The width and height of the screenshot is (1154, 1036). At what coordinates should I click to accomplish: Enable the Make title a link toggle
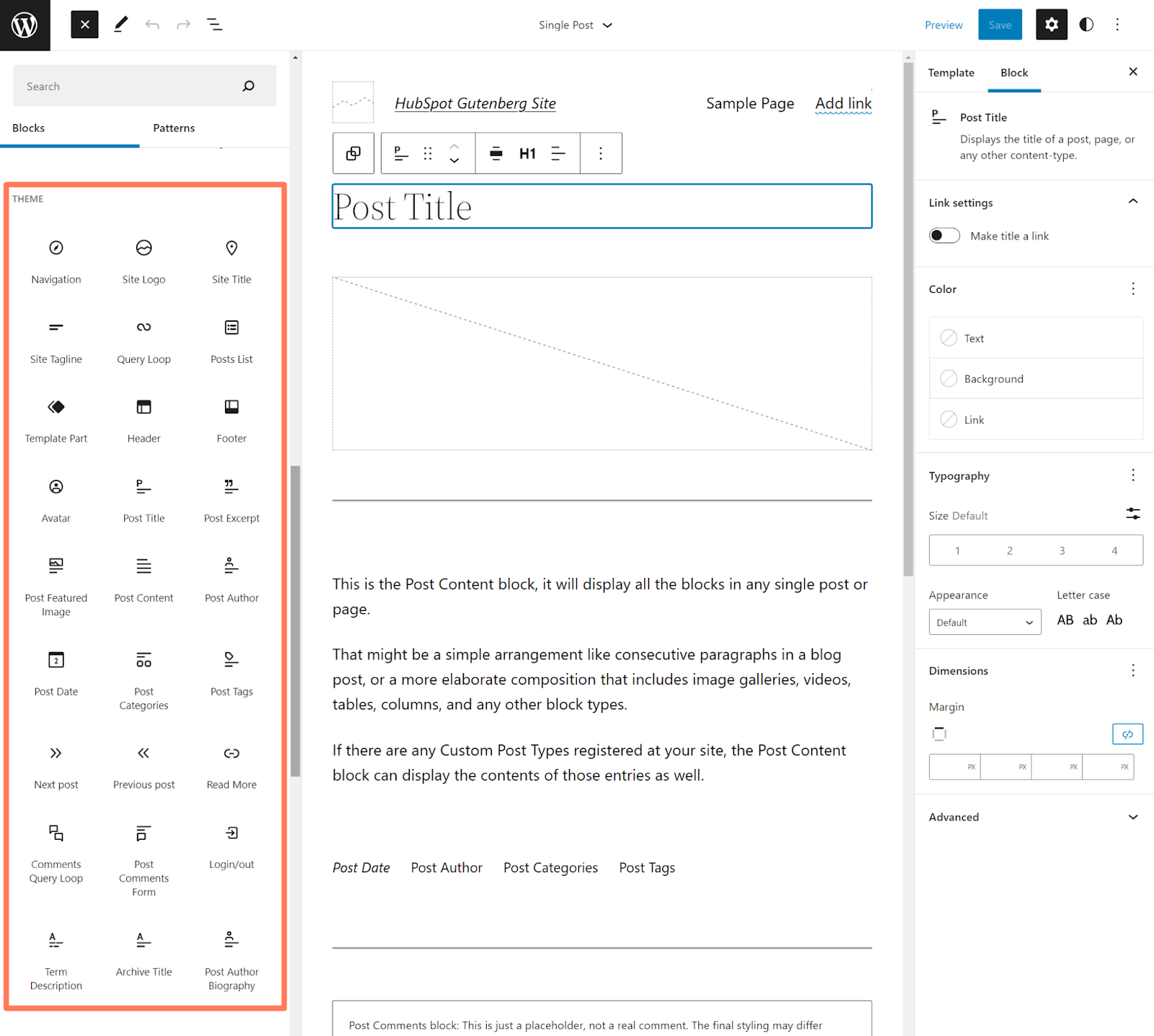coord(944,235)
